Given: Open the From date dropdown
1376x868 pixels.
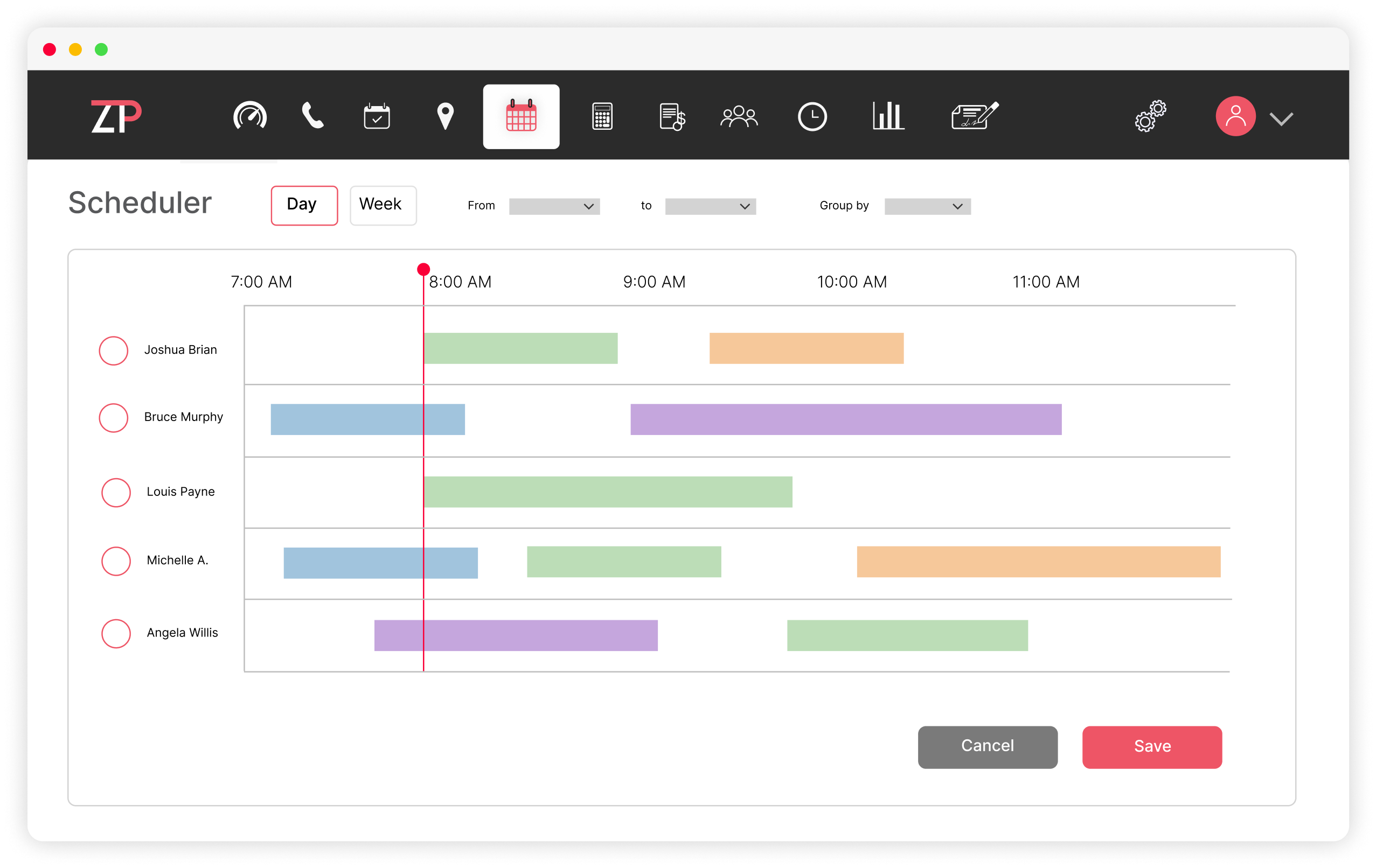Looking at the screenshot, I should (553, 206).
